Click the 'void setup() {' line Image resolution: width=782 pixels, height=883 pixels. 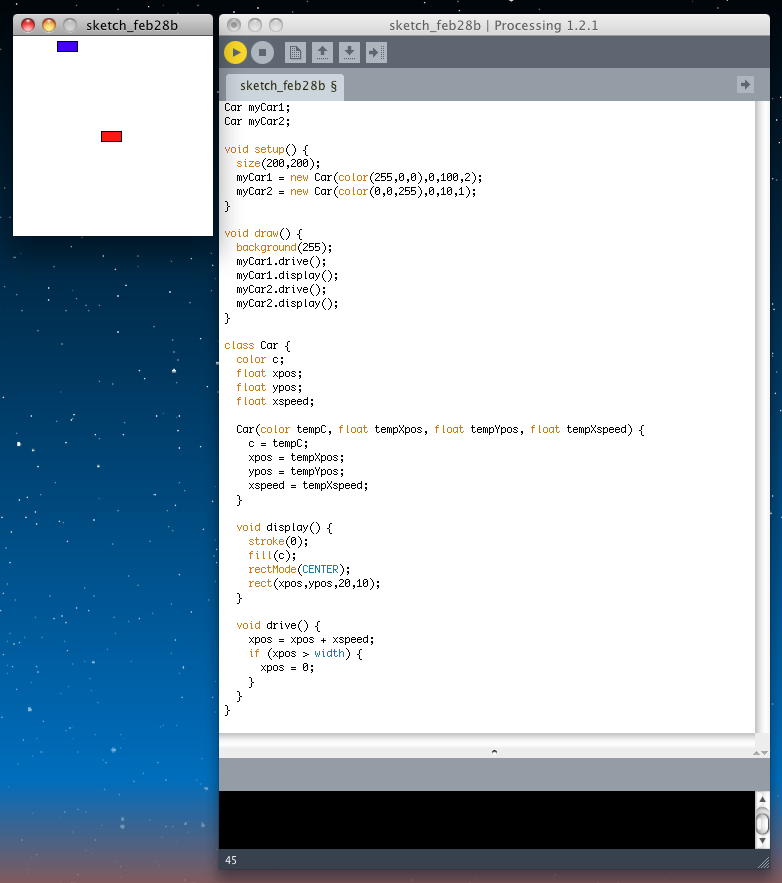pos(266,150)
